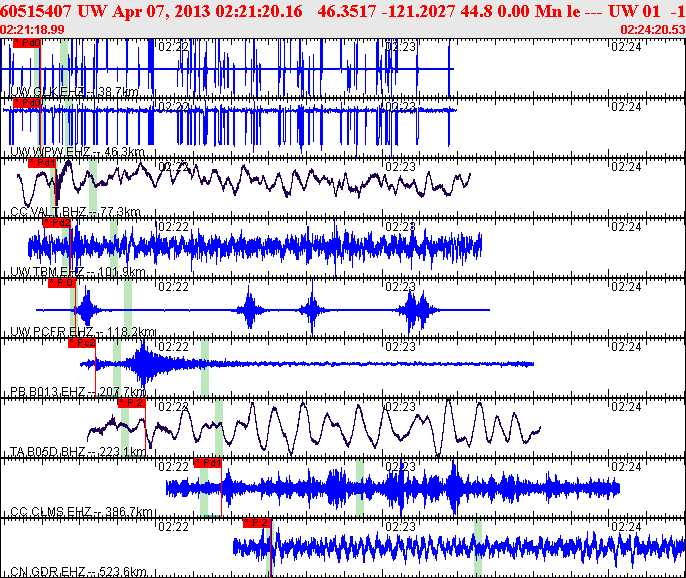Click the CN.GDR.EHZ 523.6km station label

[x=78, y=572]
